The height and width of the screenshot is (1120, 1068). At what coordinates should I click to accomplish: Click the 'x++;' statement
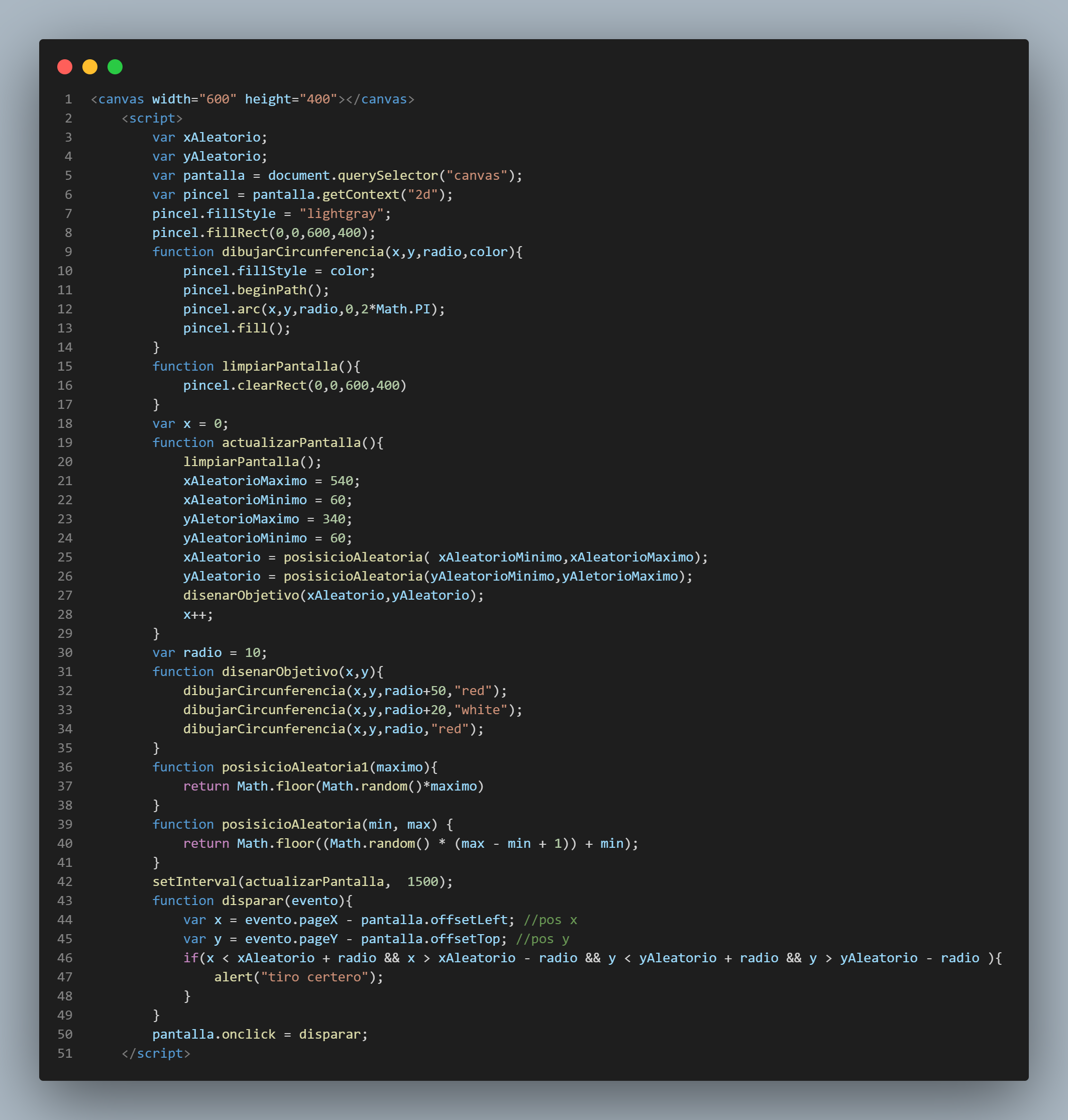coord(198,615)
